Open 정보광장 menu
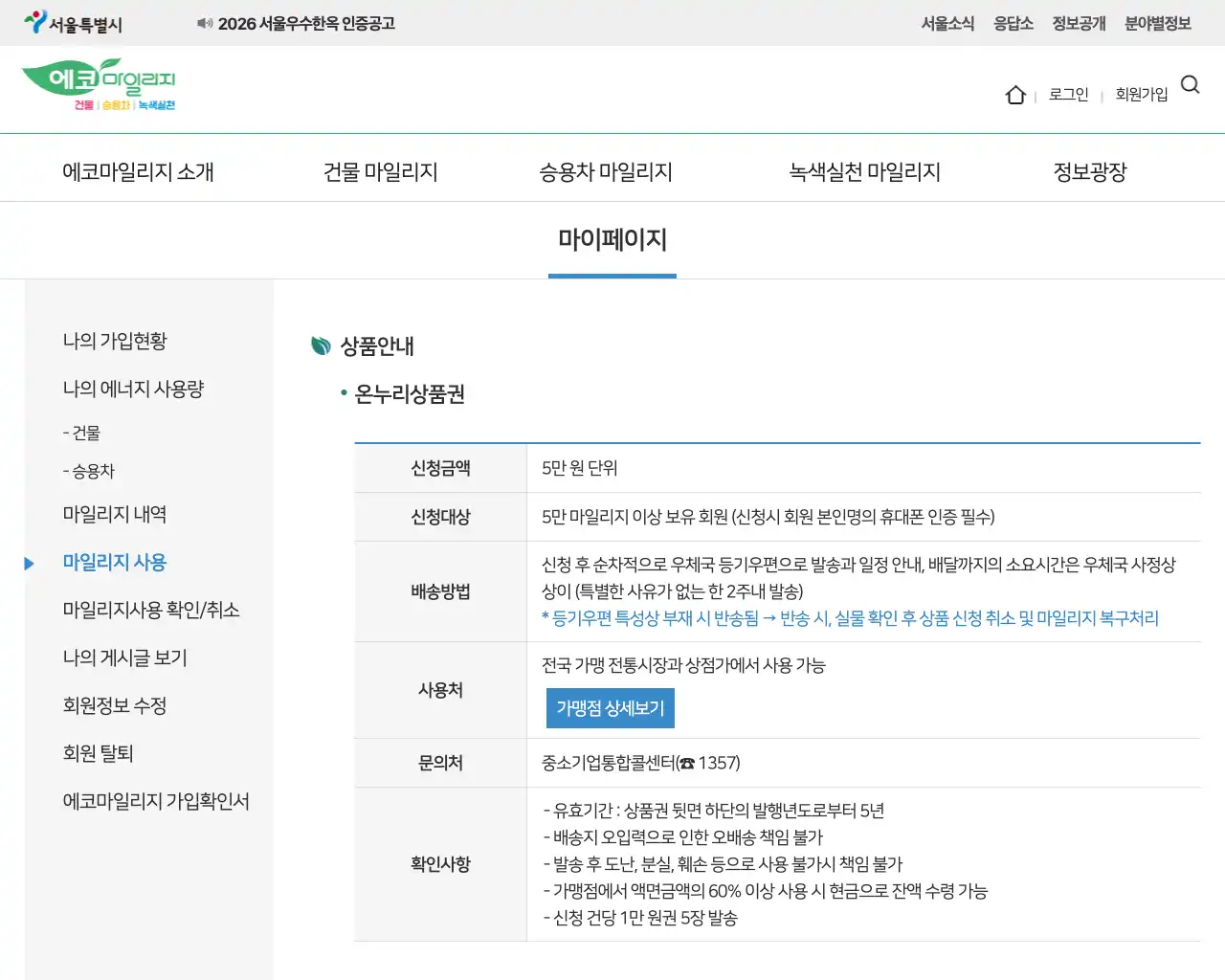The height and width of the screenshot is (980, 1225). (1090, 171)
